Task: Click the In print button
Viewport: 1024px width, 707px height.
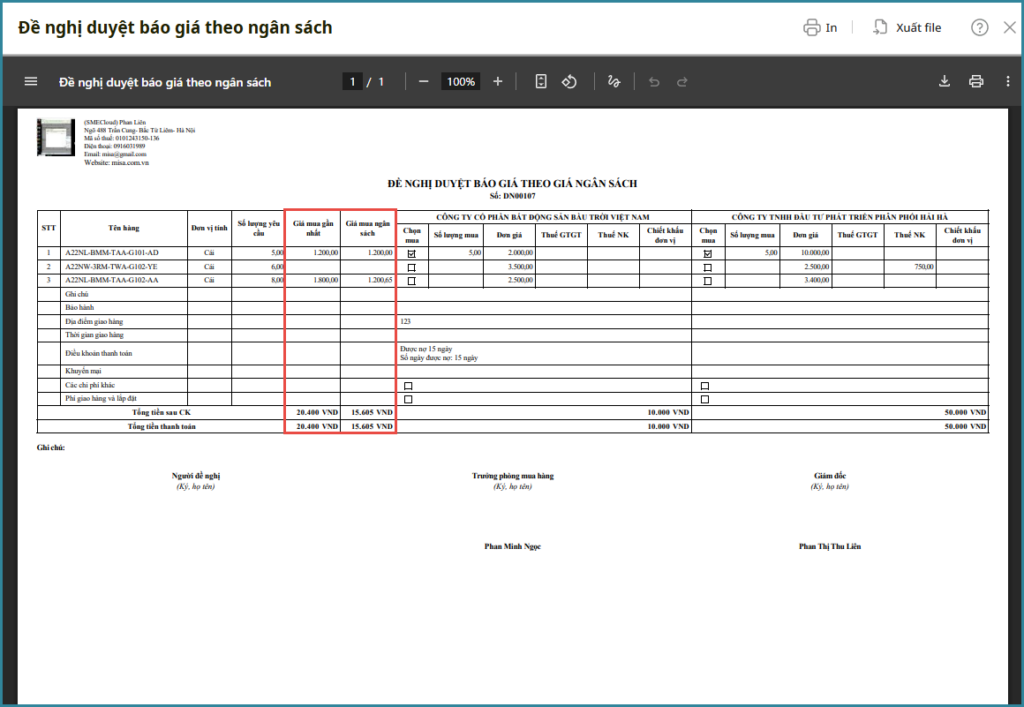Action: 820,28
